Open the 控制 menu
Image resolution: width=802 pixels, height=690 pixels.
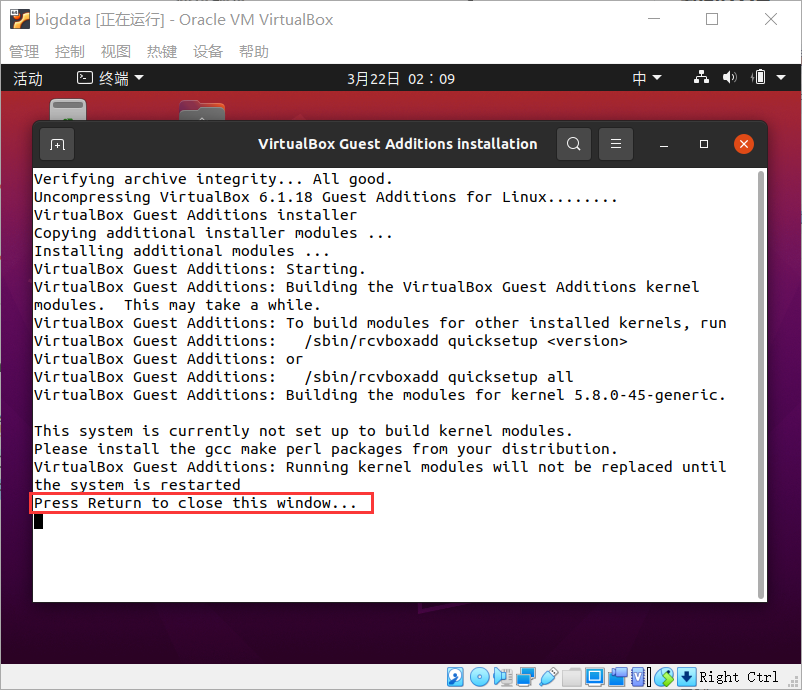click(70, 52)
